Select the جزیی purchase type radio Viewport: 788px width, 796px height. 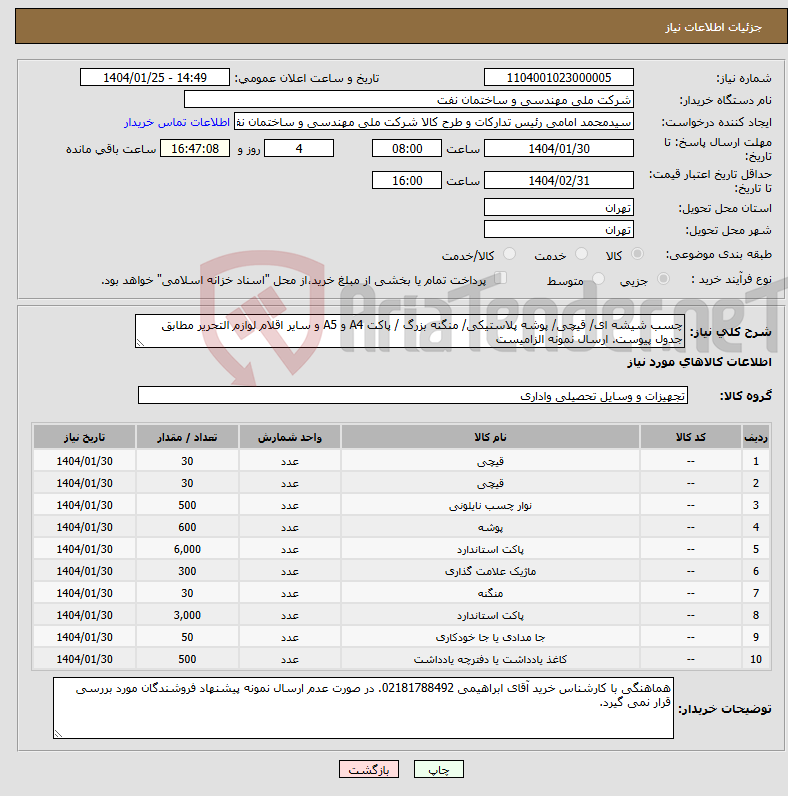point(663,279)
